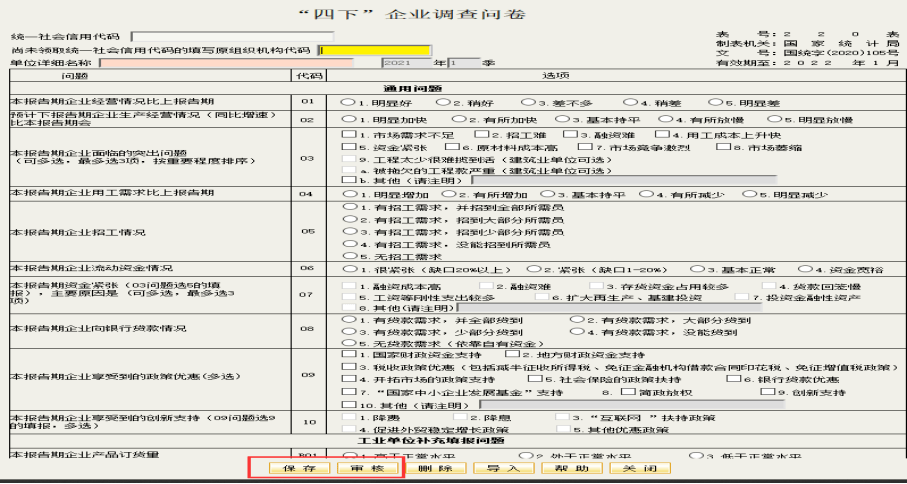Viewport: 907px width, 484px height.
Task: Select 有招工需求，招到大部分所需员
Action: coord(349,219)
